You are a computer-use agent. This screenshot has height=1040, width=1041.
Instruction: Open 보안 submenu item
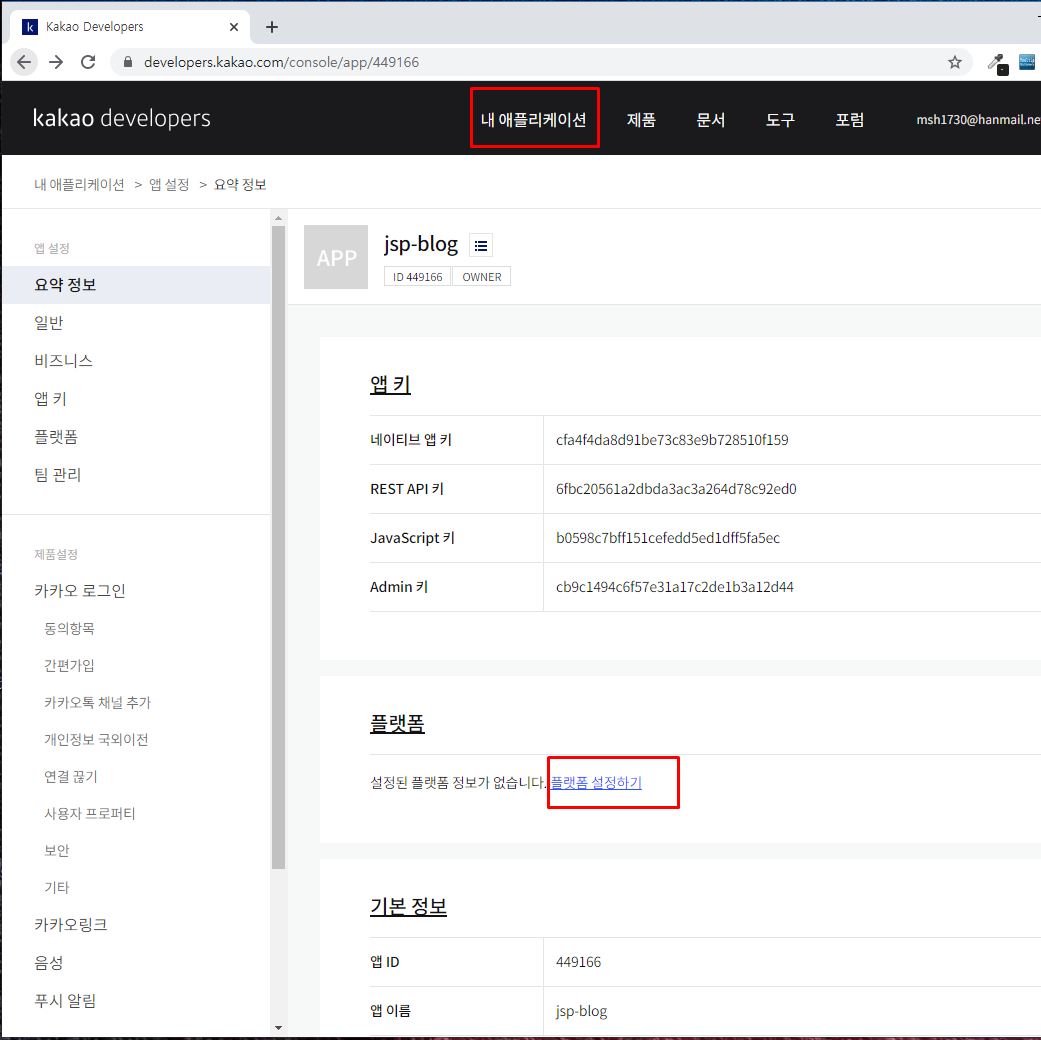[56, 851]
